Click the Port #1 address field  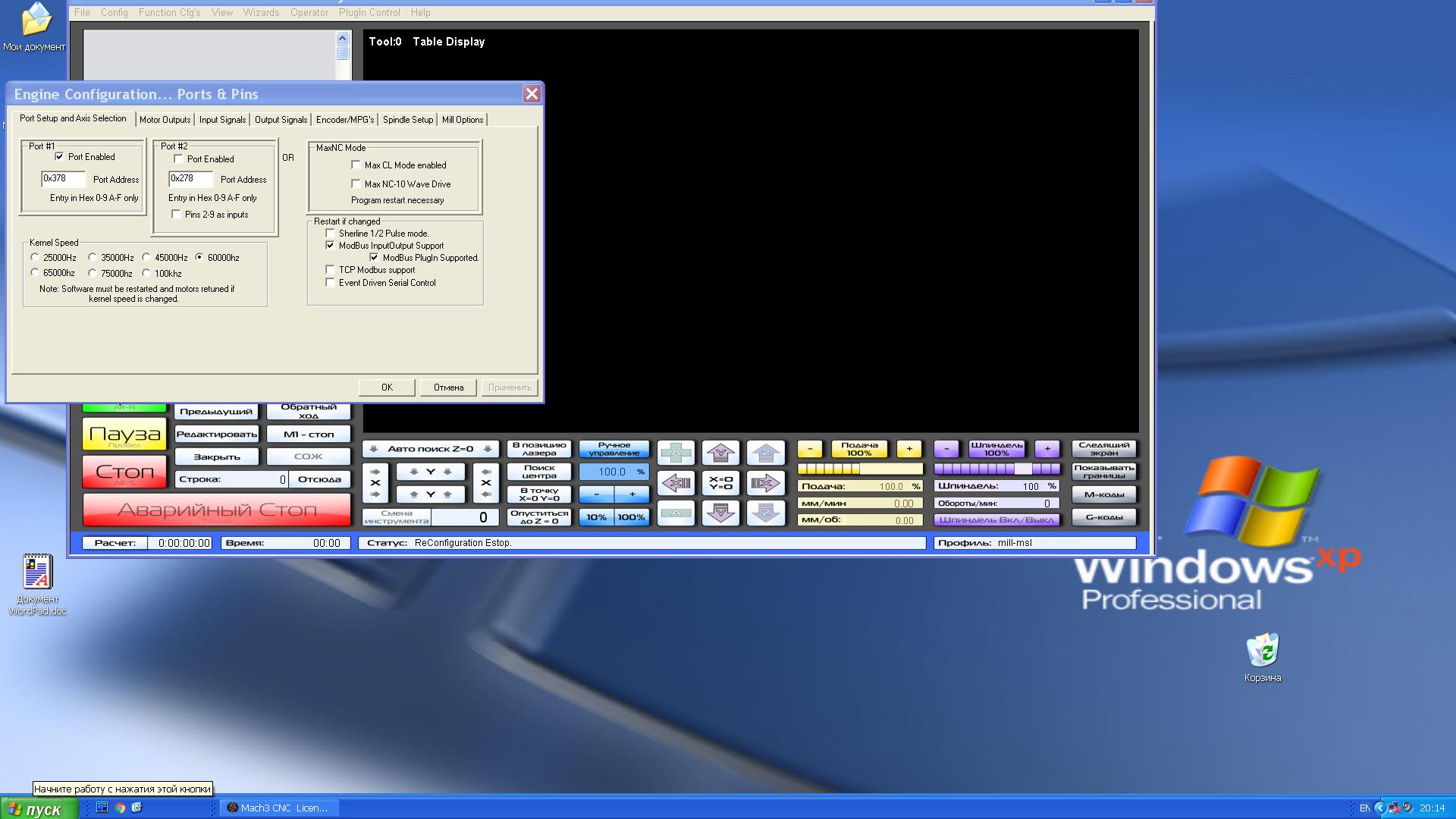click(63, 179)
